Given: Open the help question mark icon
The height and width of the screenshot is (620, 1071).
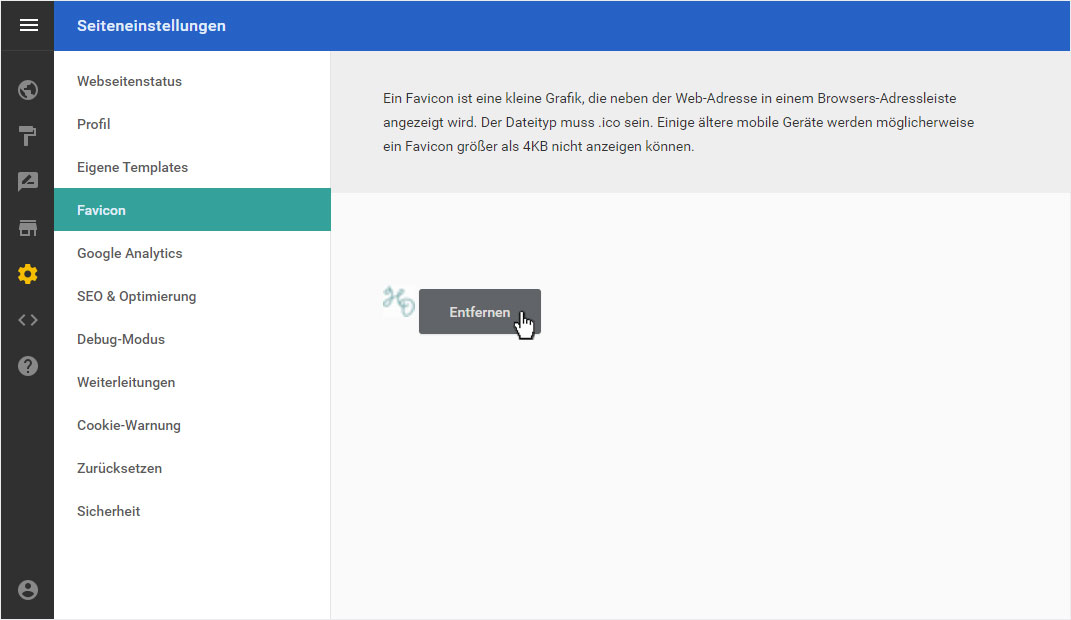Looking at the screenshot, I should click(28, 366).
